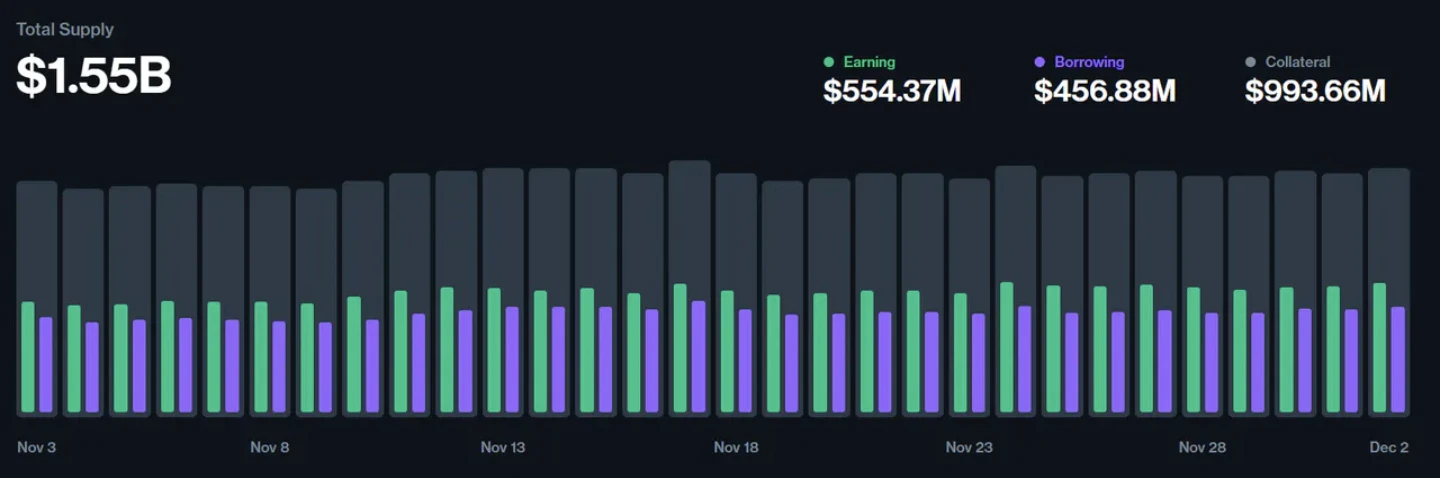Click the purple Borrowing legend dot
The height and width of the screenshot is (478, 1440).
click(x=1040, y=62)
